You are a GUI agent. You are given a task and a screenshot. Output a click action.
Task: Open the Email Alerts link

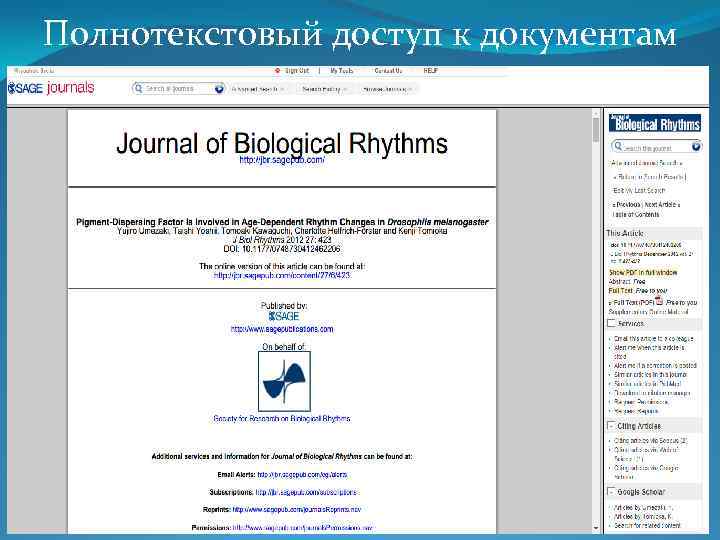click(302, 475)
